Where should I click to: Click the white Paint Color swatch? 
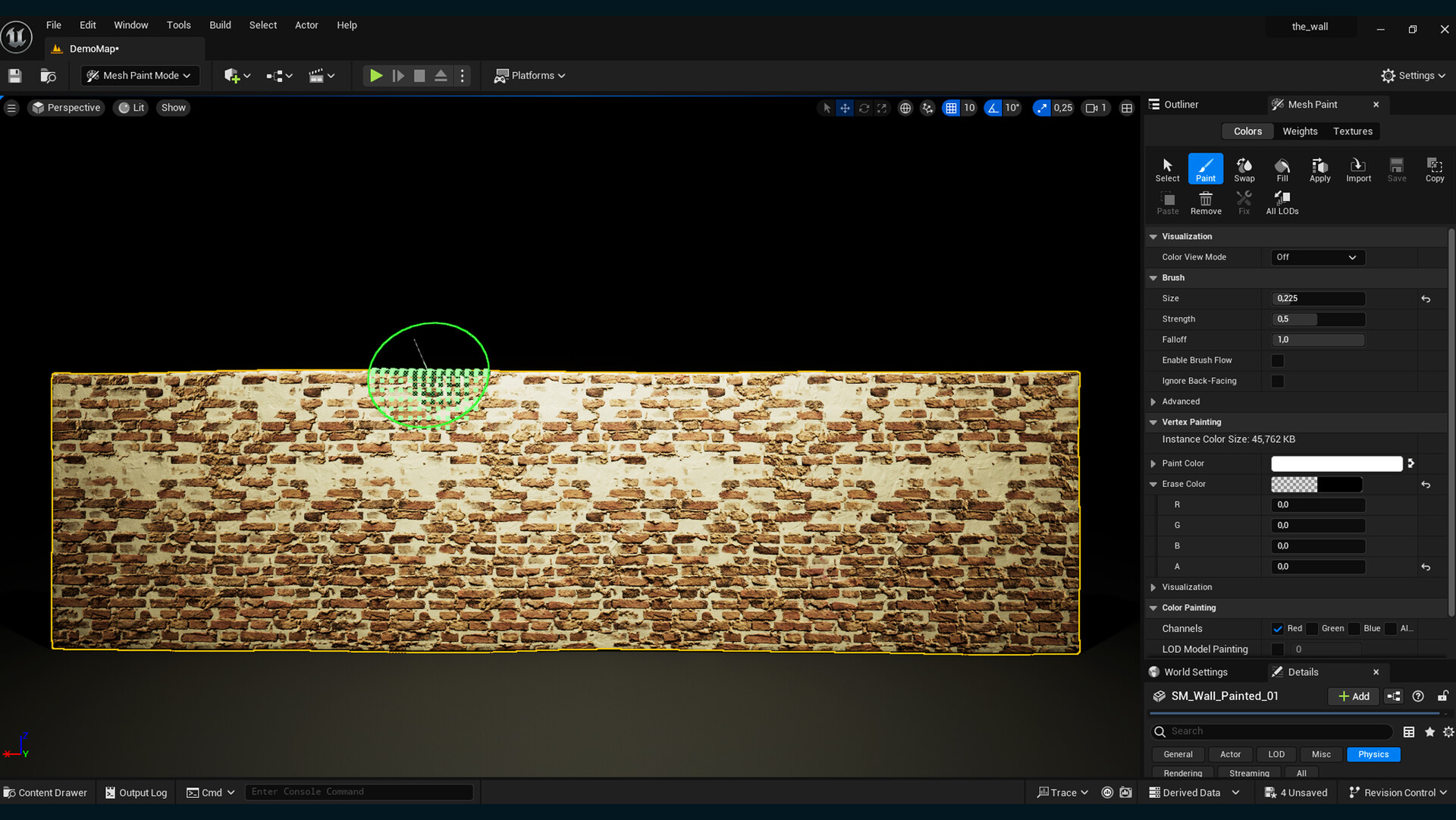click(x=1336, y=463)
